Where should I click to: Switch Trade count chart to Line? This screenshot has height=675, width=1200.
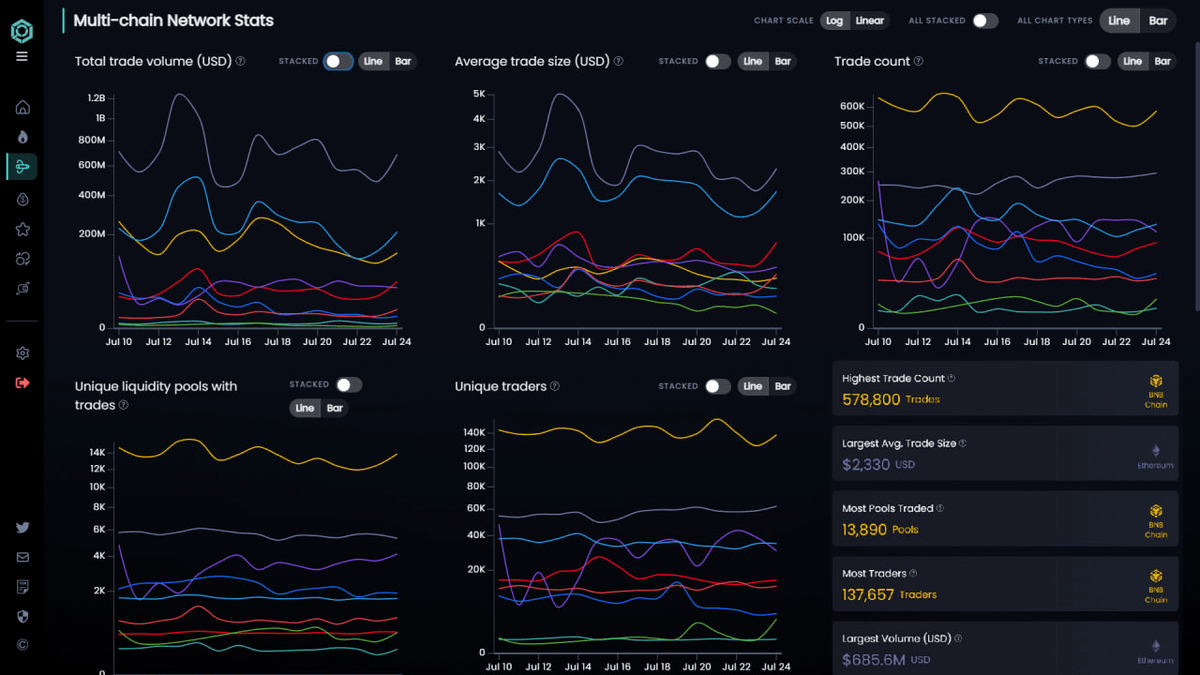point(1133,61)
